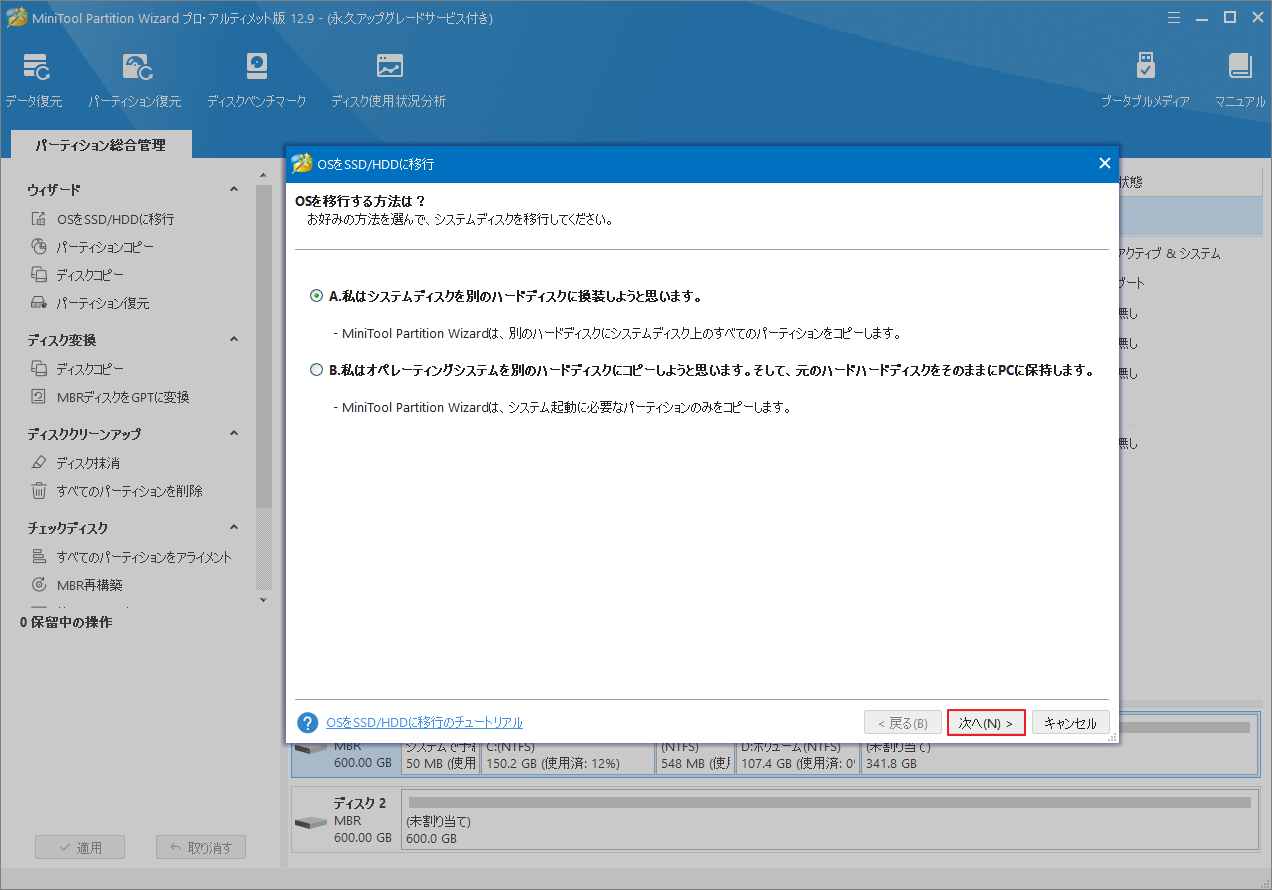Click the 取り消す button
Viewport: 1272px width, 890px height.
[x=201, y=847]
